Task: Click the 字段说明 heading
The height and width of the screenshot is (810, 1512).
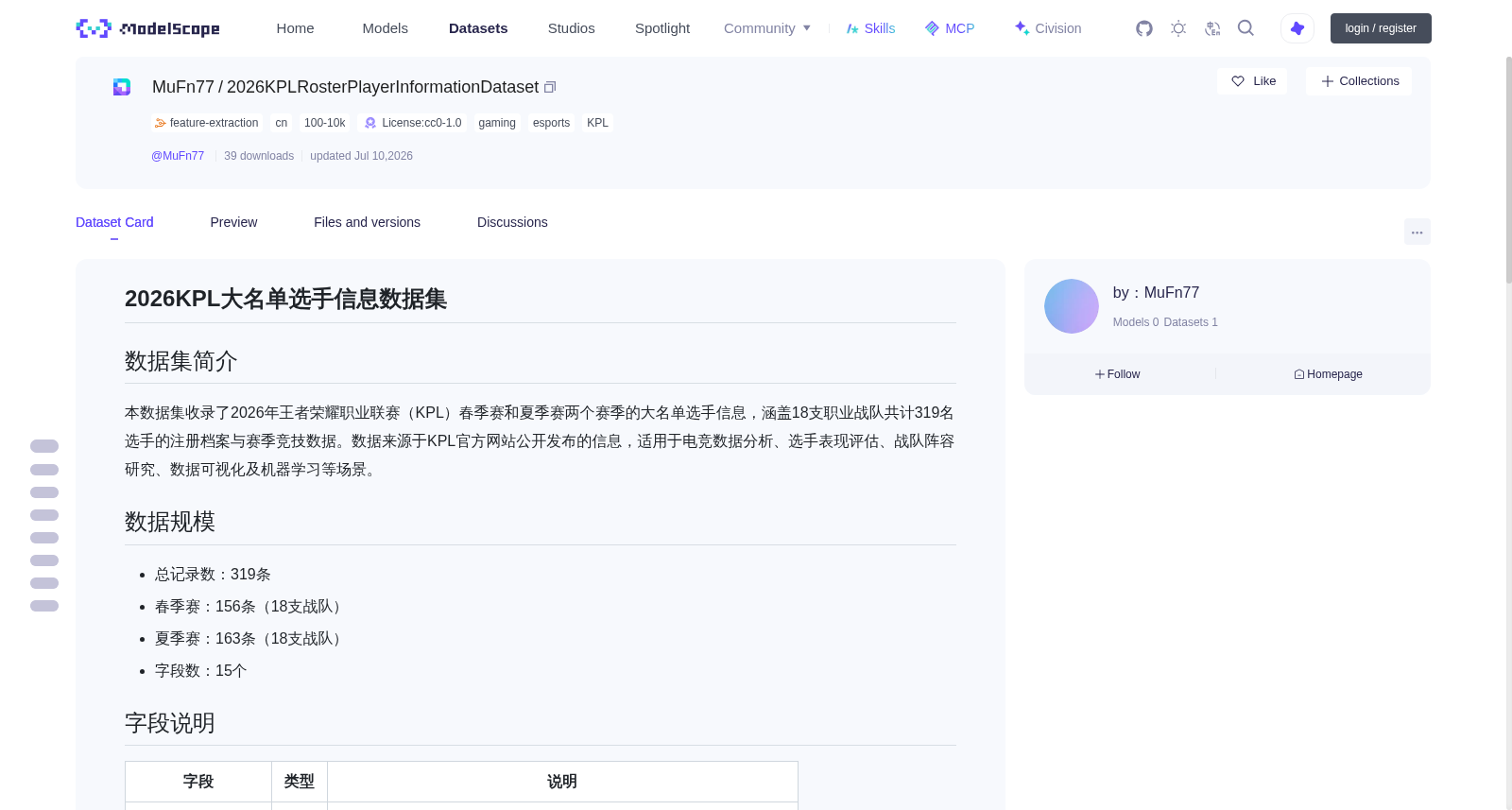Action: [170, 723]
